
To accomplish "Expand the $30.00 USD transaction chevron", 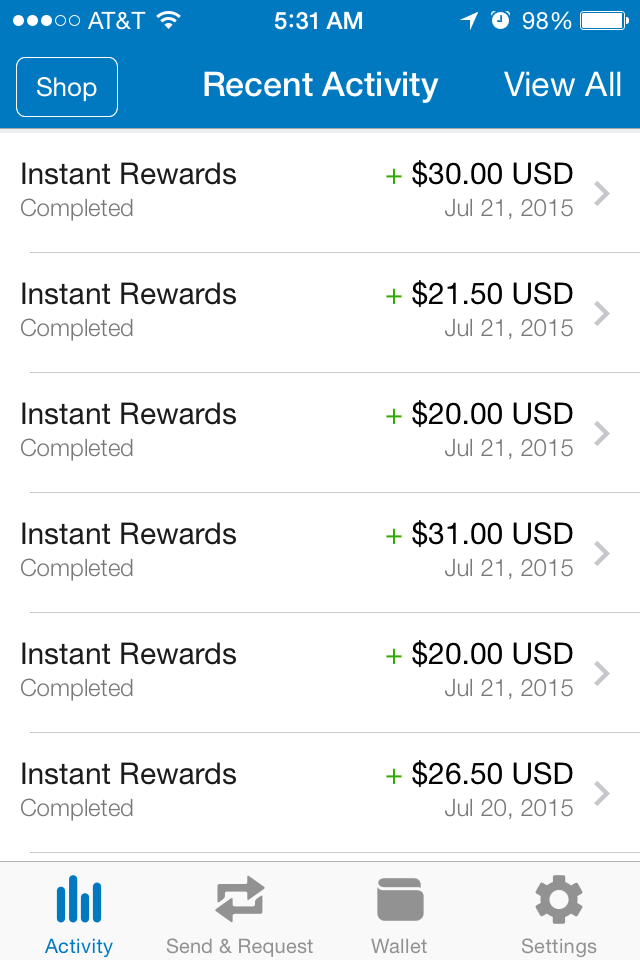I will (x=602, y=193).
